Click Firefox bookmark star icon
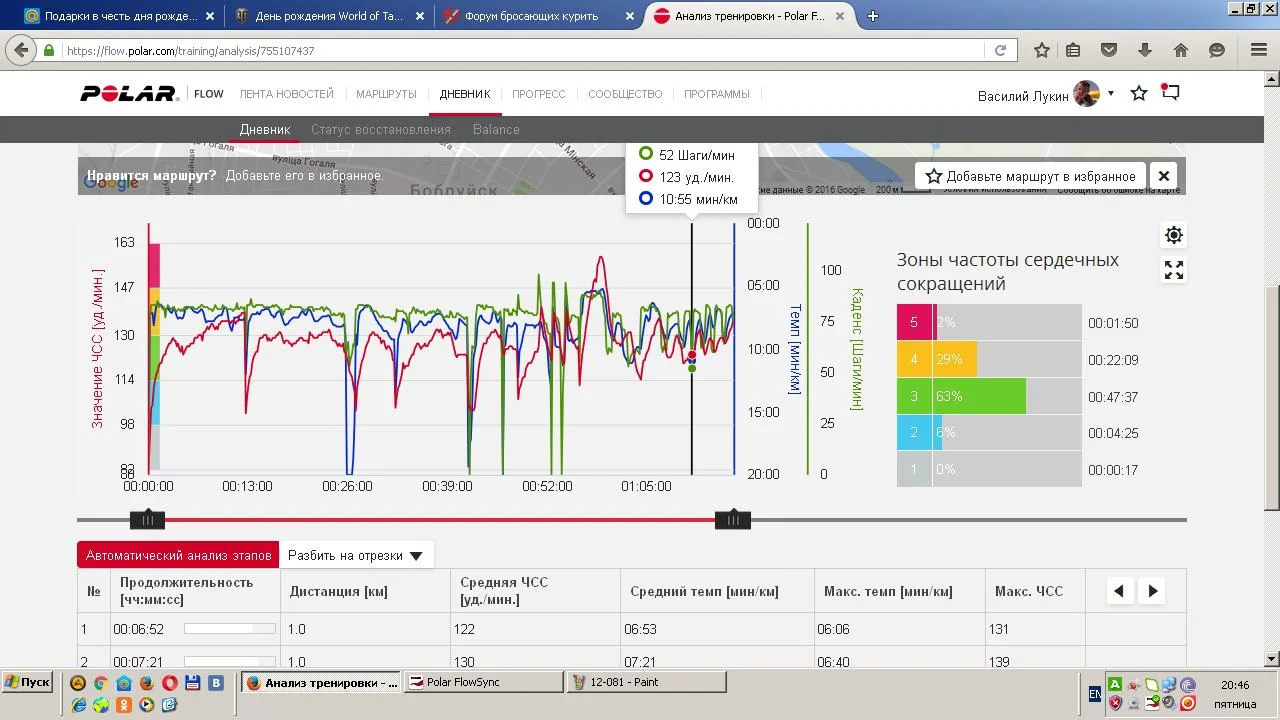This screenshot has width=1280, height=720. (x=1042, y=50)
